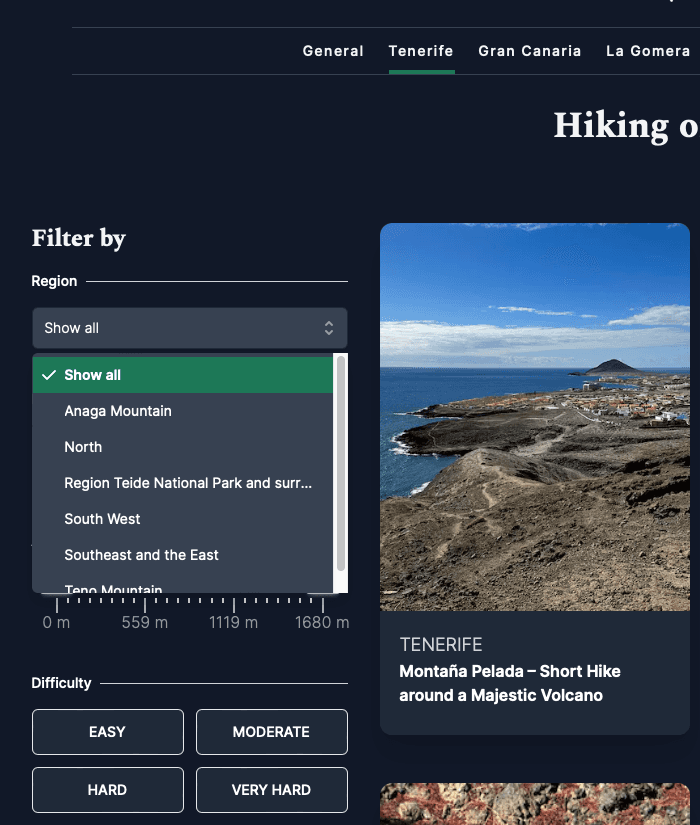Screen dimensions: 700x825
Task: Enable the HARD difficulty filter
Action: click(107, 790)
